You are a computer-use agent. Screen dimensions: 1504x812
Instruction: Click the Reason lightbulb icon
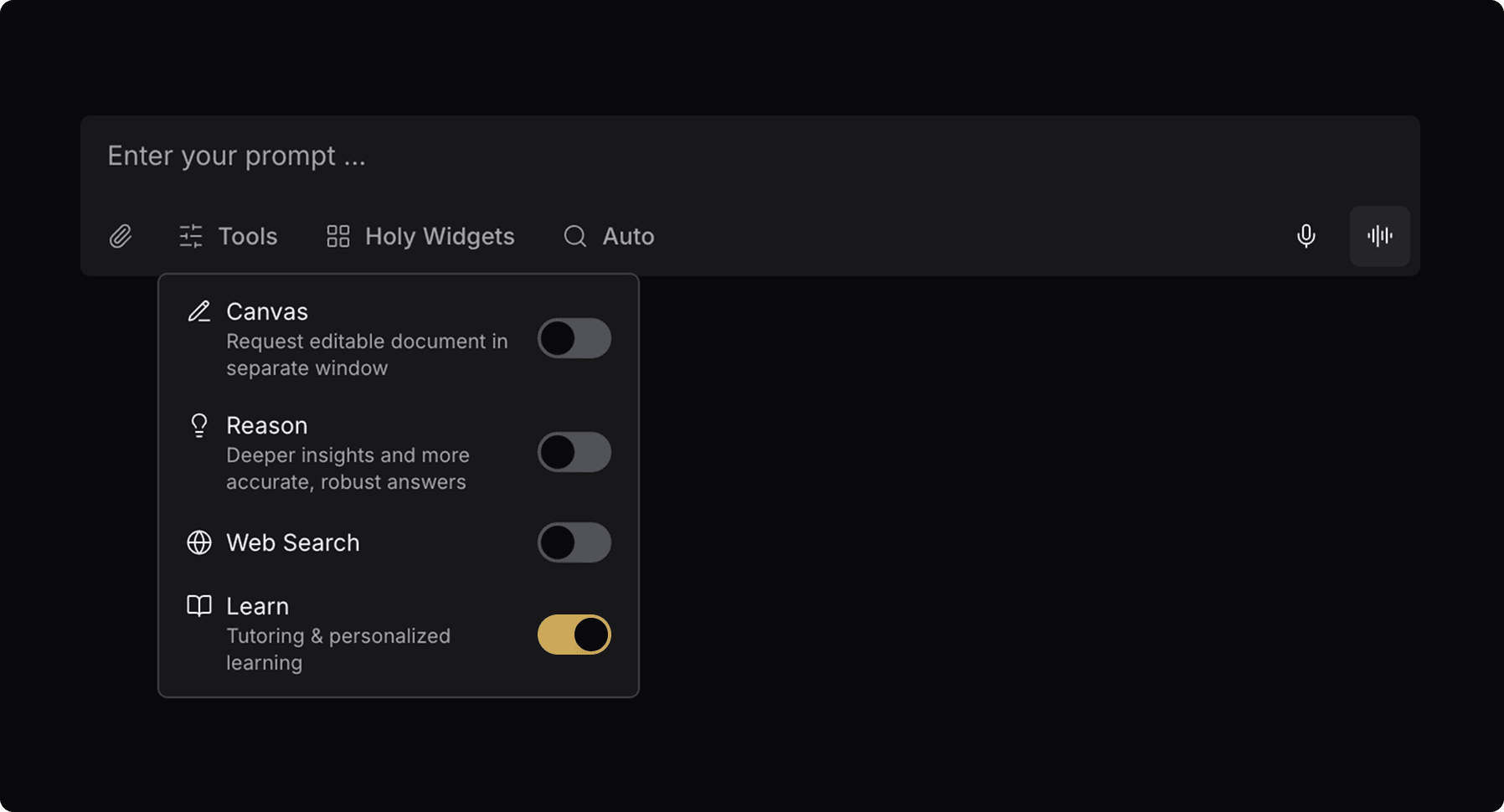coord(199,425)
